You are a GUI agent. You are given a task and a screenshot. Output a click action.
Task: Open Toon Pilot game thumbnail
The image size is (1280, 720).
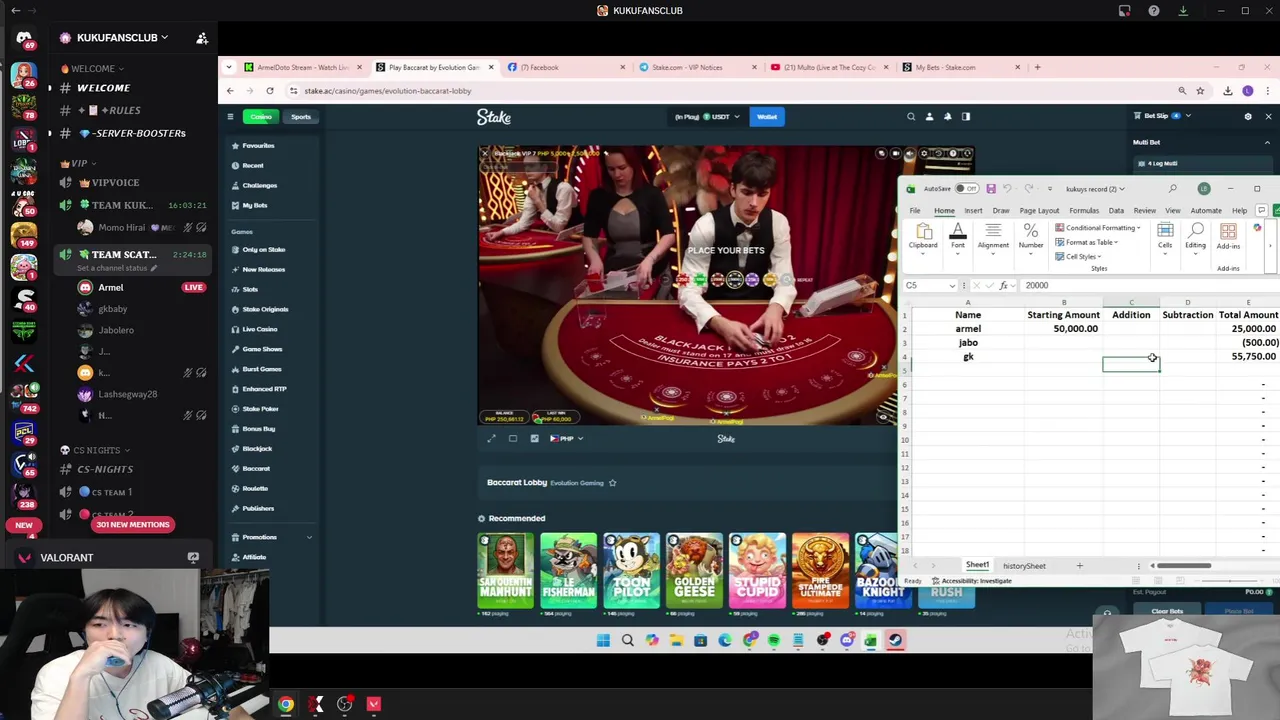tap(631, 570)
